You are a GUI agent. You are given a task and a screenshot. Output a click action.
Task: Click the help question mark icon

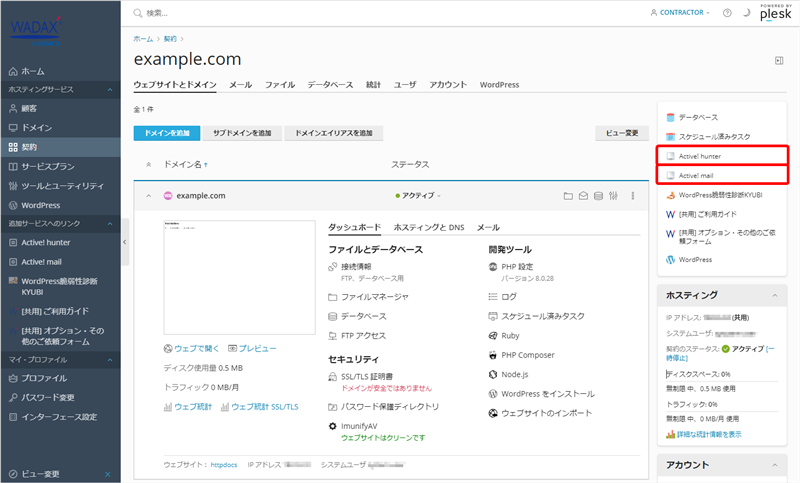(x=727, y=13)
